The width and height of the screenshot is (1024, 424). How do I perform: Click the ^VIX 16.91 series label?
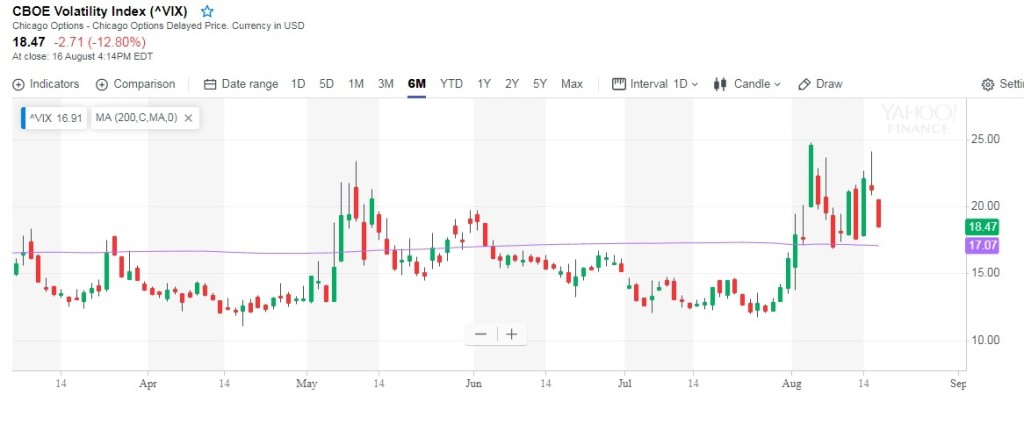pos(54,118)
